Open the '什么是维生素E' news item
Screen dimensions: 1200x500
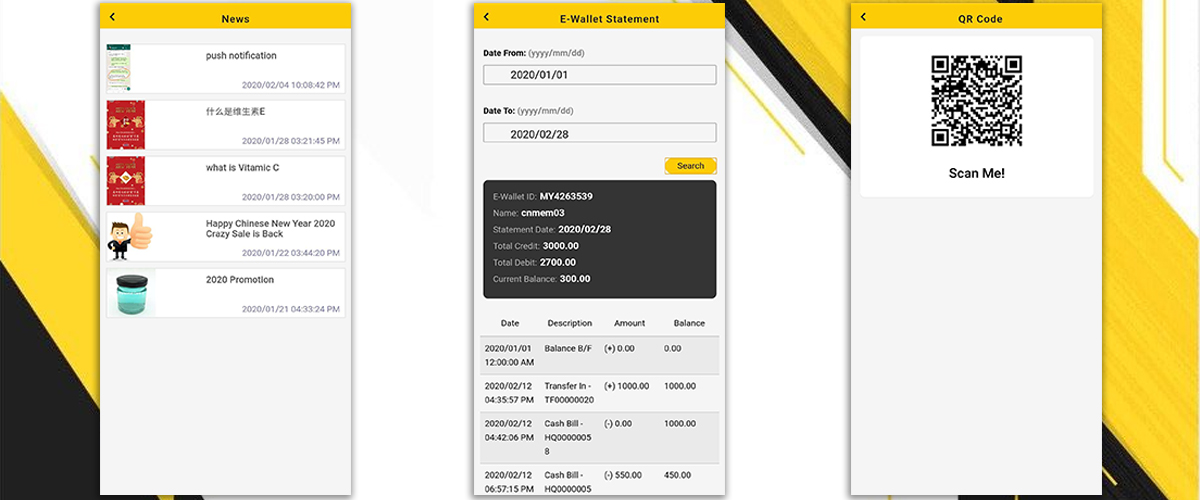pyautogui.click(x=226, y=124)
